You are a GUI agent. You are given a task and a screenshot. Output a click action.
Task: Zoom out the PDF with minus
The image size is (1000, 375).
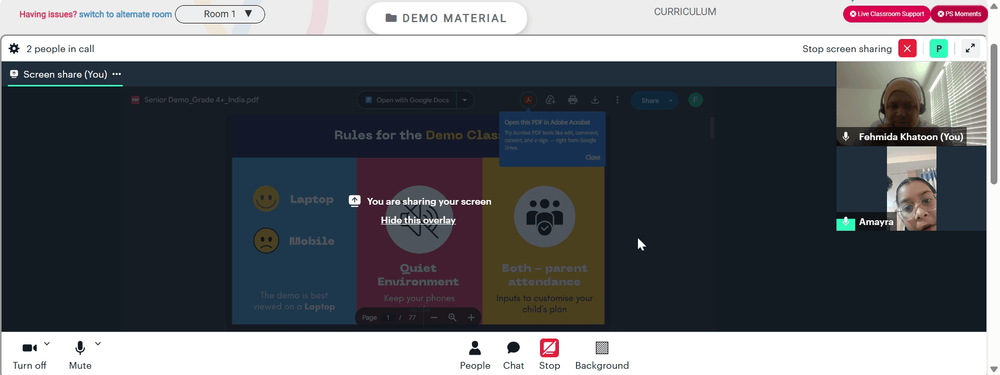pos(434,318)
